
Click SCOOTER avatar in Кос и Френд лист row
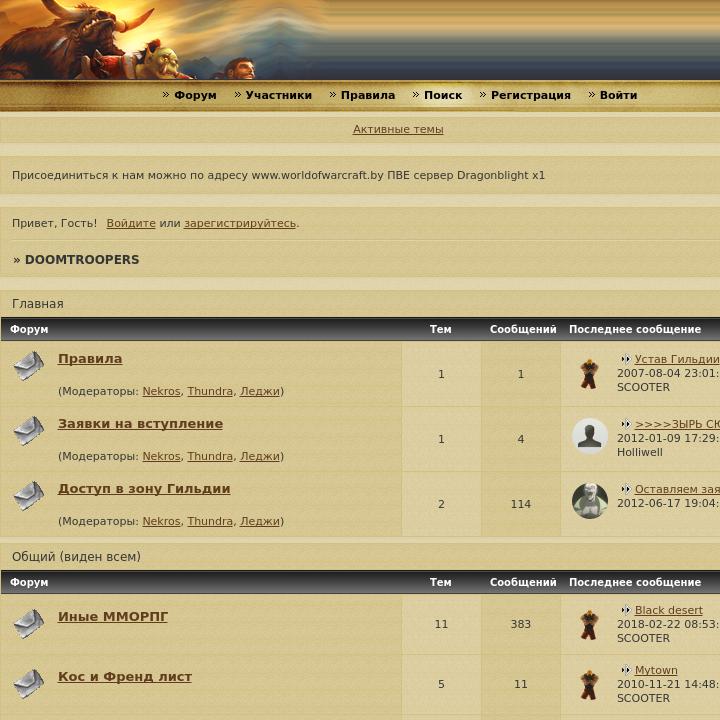589,685
